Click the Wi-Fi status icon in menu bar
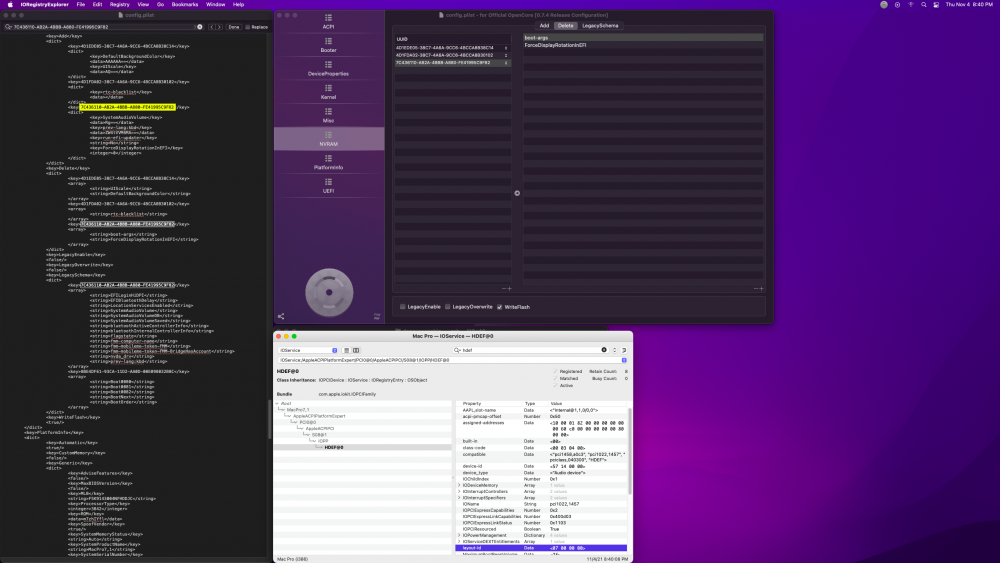Image resolution: width=1000 pixels, height=563 pixels. pos(910,4)
